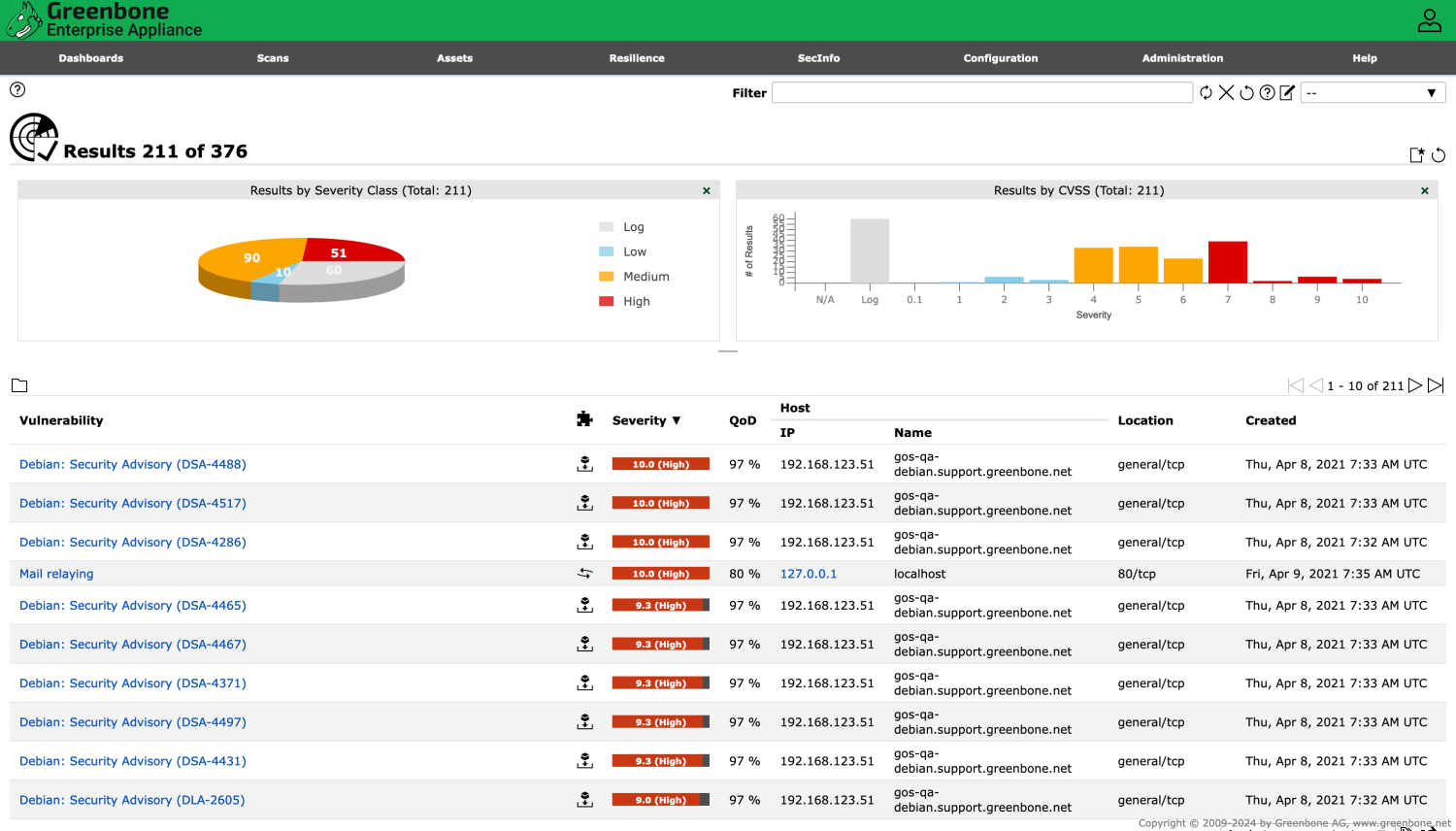Reset the filter to default
1456x831 pixels.
tap(1247, 92)
